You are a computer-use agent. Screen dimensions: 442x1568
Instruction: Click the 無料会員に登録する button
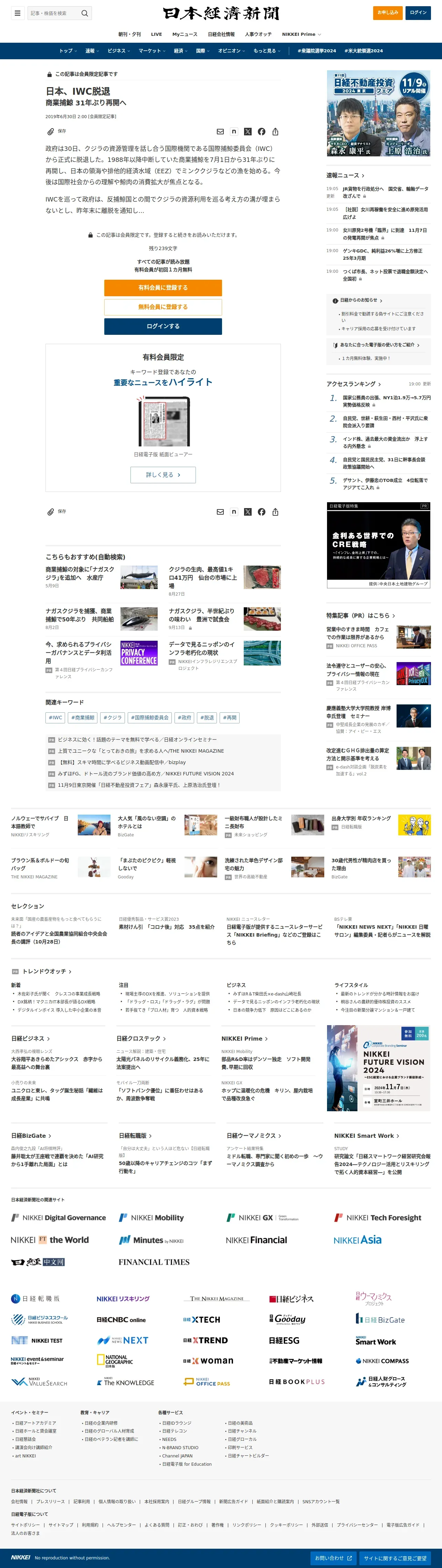pos(163,307)
